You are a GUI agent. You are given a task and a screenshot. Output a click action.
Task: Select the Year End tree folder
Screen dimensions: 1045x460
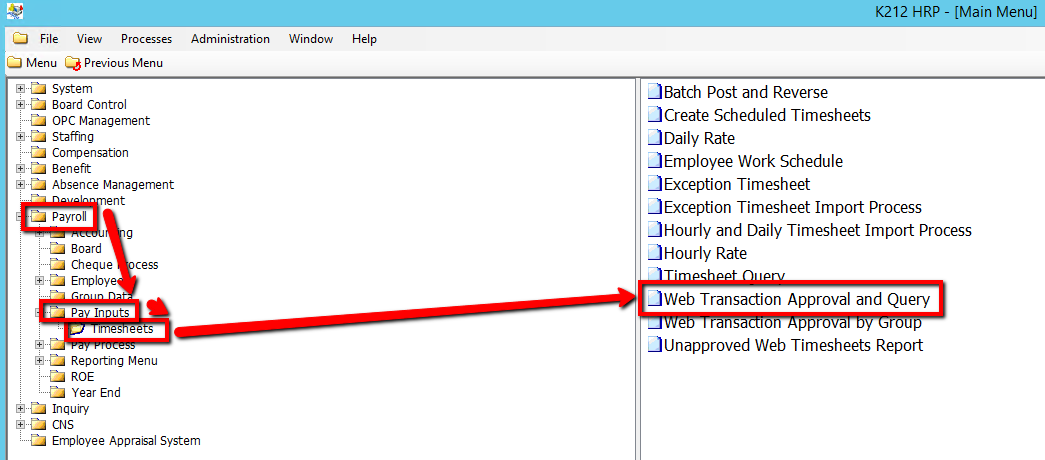(x=95, y=393)
